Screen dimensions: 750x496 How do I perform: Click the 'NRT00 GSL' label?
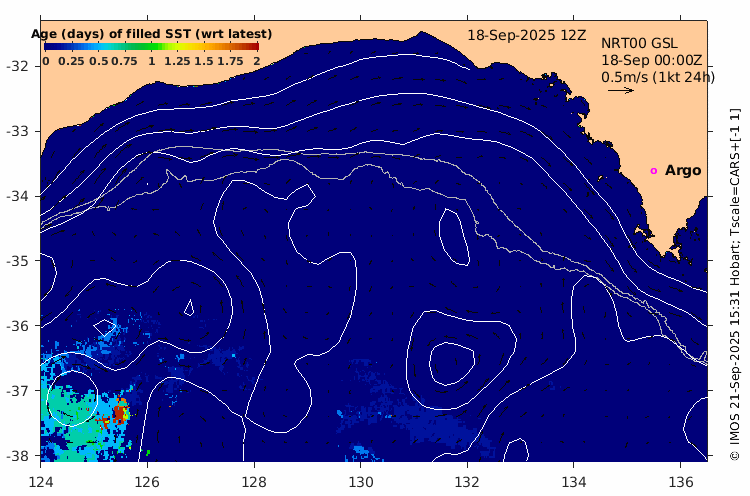click(x=639, y=44)
